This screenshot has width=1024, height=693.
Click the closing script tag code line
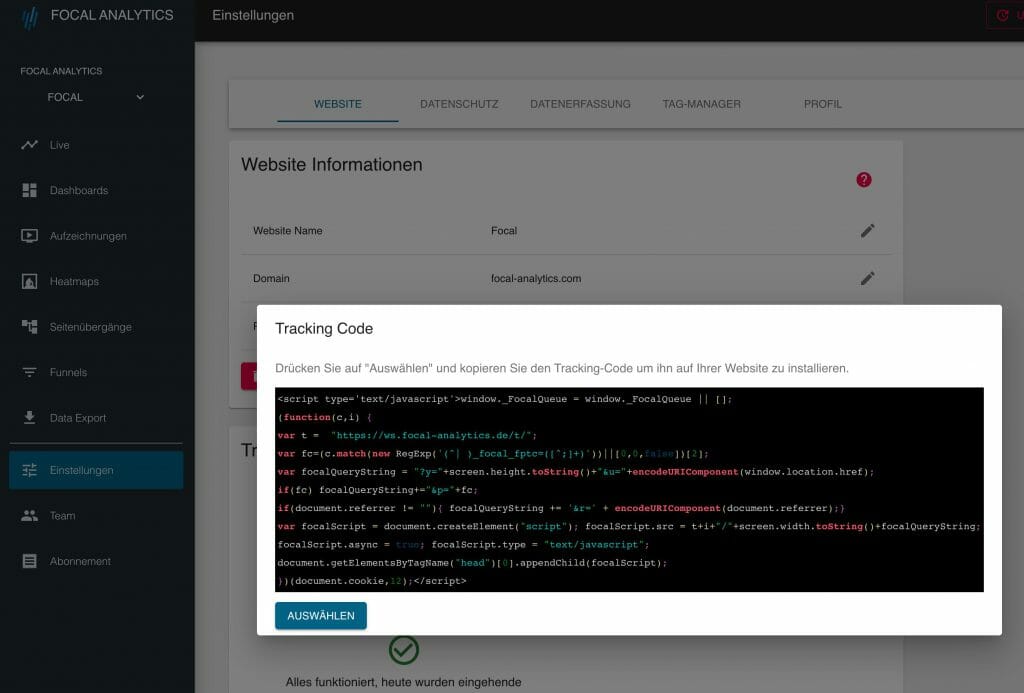(x=372, y=581)
